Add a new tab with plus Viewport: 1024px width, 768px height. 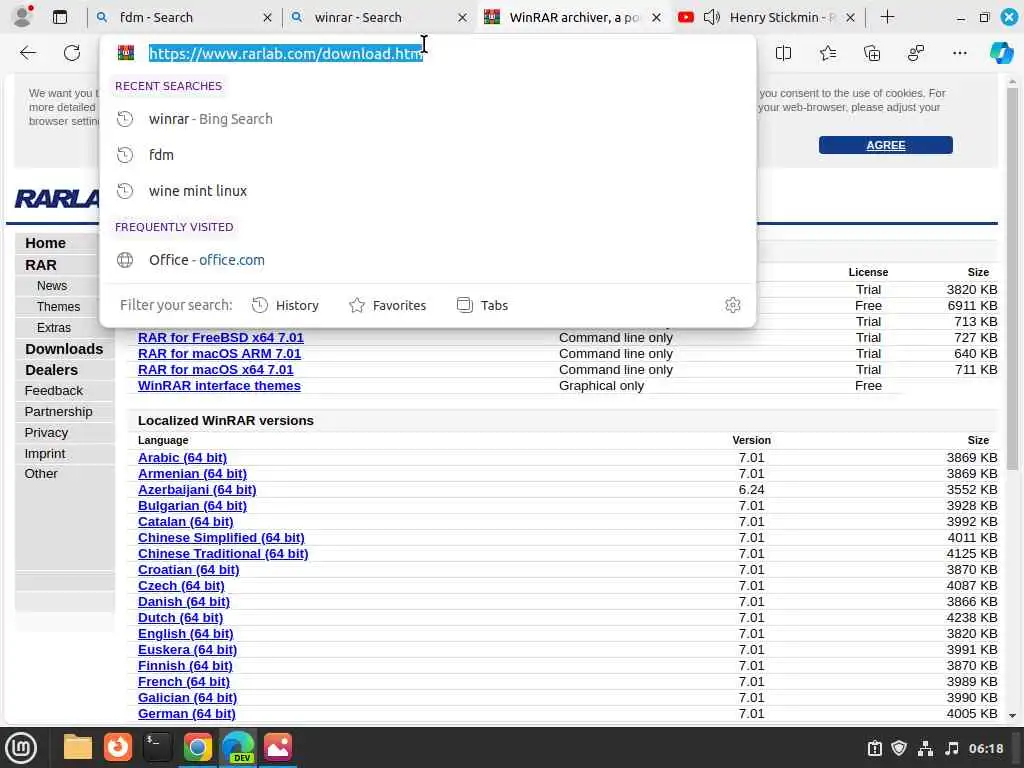pyautogui.click(x=887, y=17)
